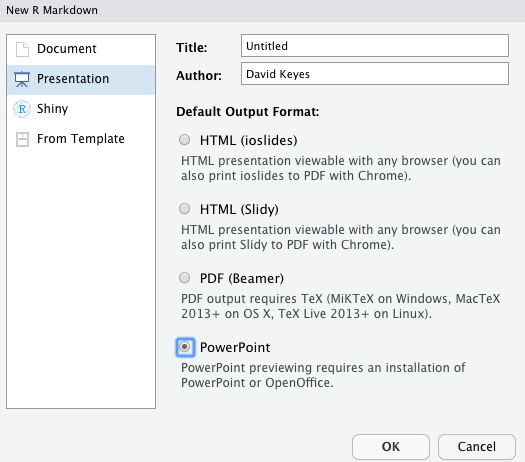Click the From Template icon
The height and width of the screenshot is (462, 525).
[22, 139]
